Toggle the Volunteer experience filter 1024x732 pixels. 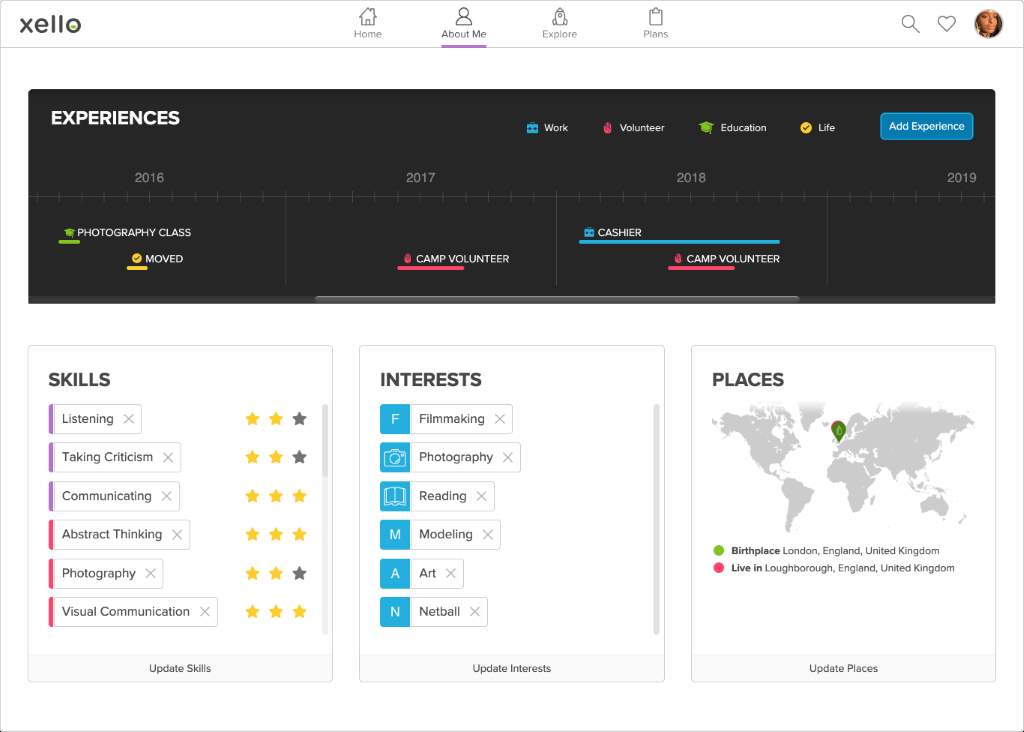click(x=610, y=128)
